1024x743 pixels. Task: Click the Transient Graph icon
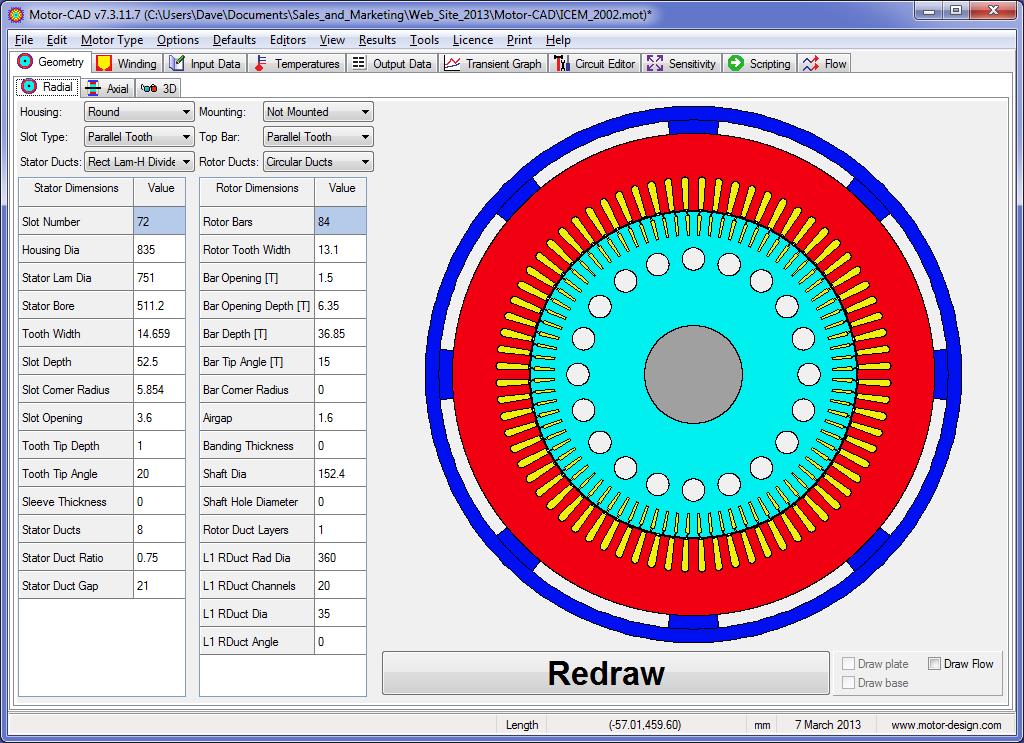pos(452,63)
